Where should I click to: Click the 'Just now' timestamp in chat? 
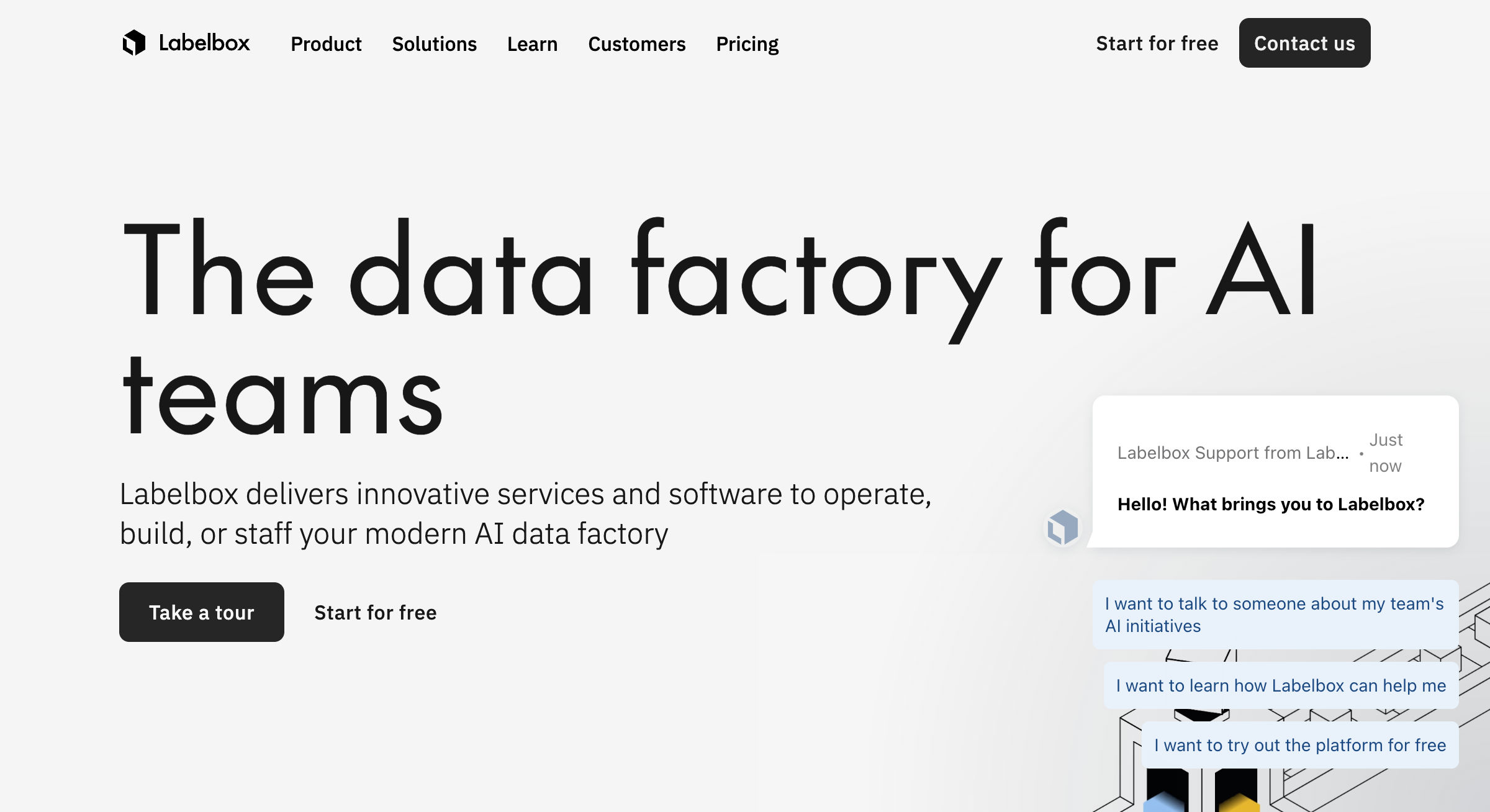coord(1386,453)
